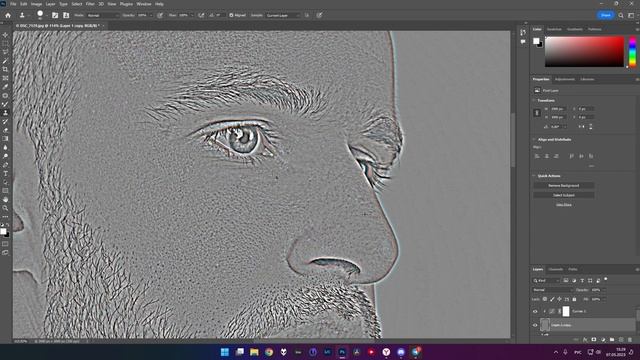
Task: Create a new layer group
Action: [x=612, y=340]
